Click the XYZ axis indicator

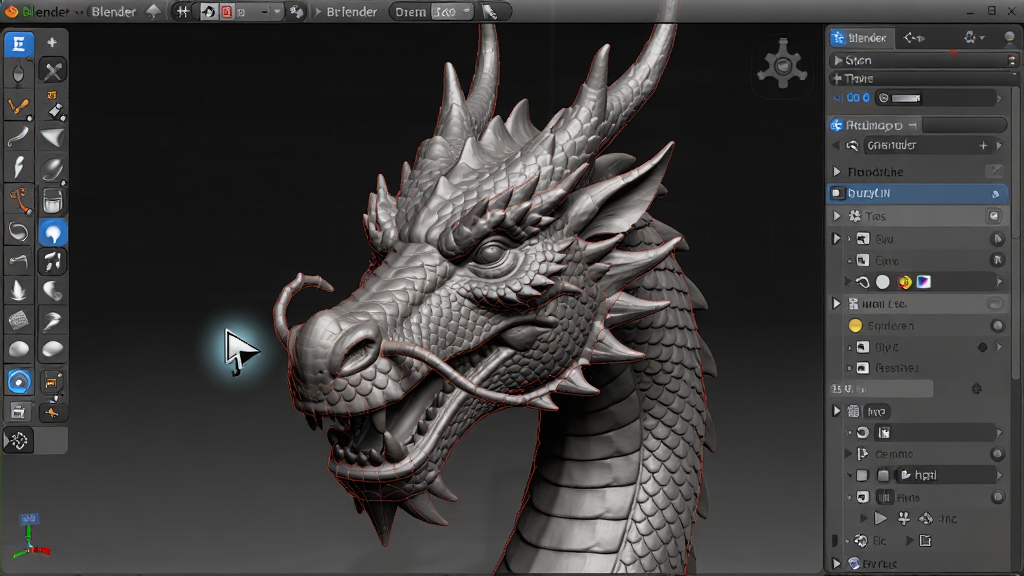29,536
